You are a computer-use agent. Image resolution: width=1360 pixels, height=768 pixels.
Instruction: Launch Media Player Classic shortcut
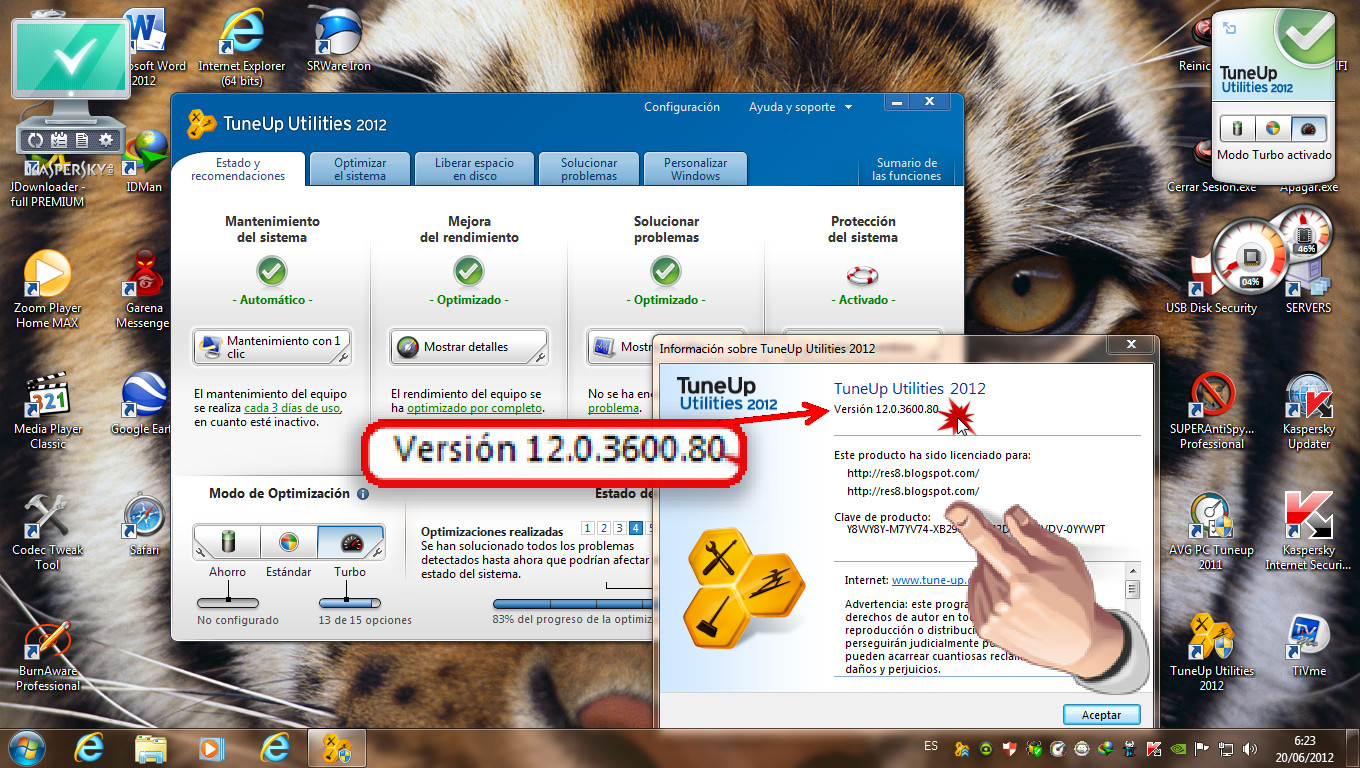click(48, 411)
